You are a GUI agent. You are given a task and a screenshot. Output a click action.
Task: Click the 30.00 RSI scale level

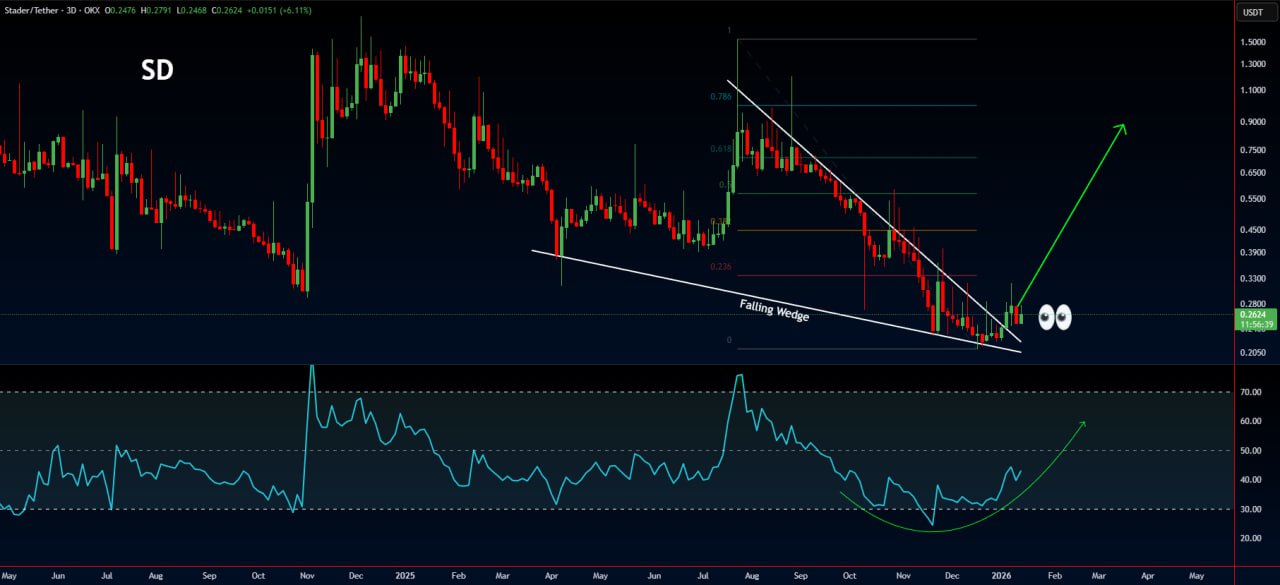[x=1251, y=509]
